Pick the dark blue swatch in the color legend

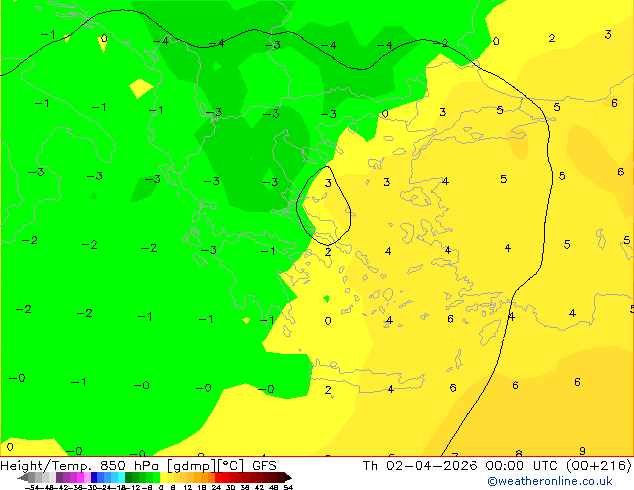[x=94, y=477]
